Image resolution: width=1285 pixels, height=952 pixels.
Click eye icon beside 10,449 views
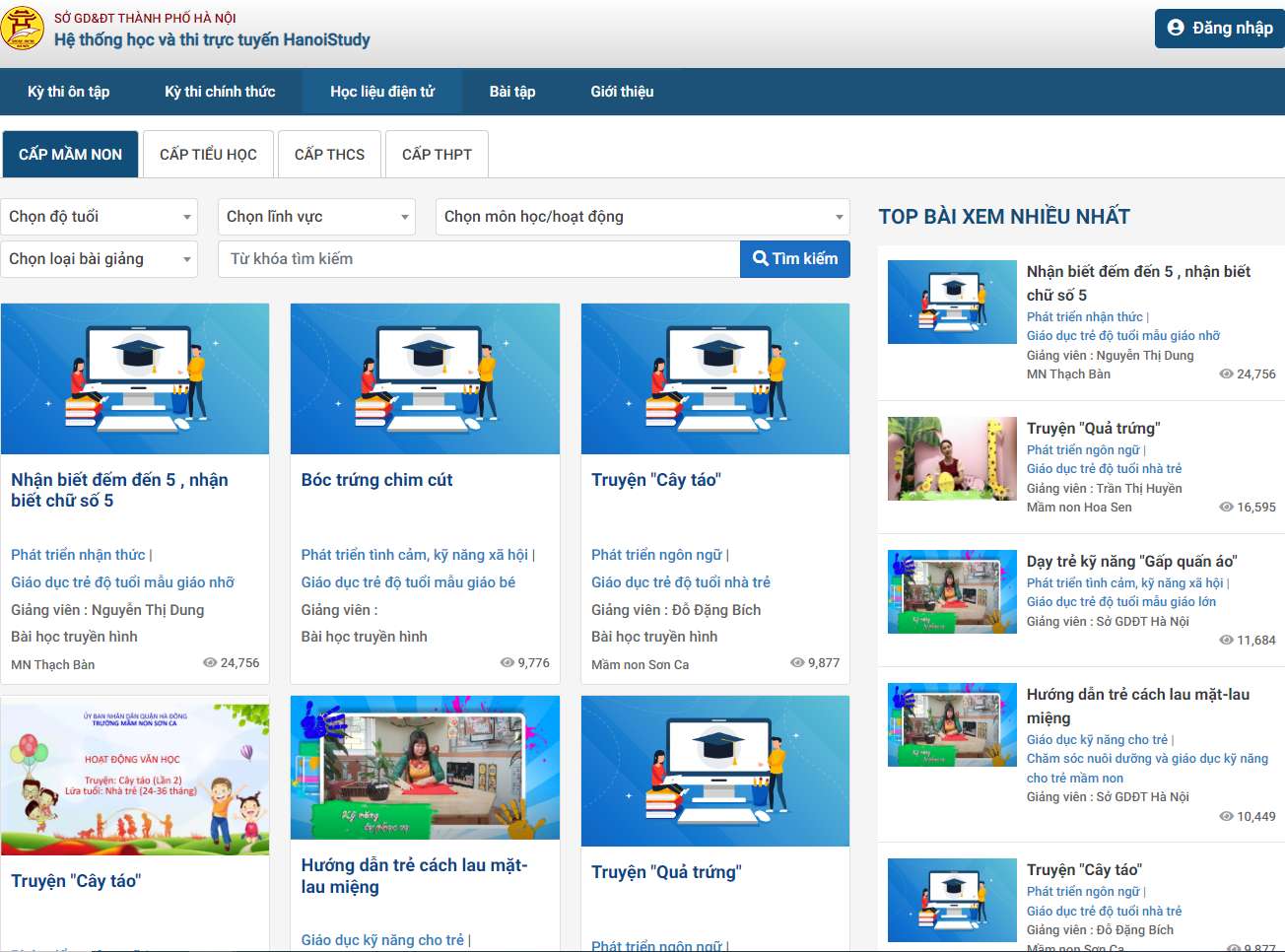[1226, 816]
